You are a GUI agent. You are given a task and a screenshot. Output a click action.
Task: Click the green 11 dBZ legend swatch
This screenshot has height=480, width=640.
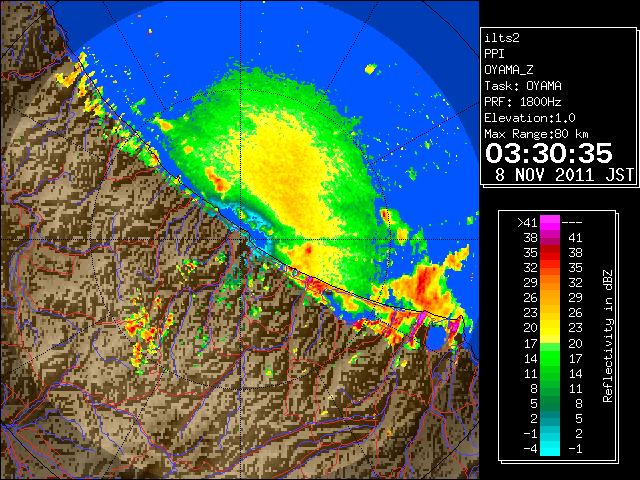pos(550,373)
